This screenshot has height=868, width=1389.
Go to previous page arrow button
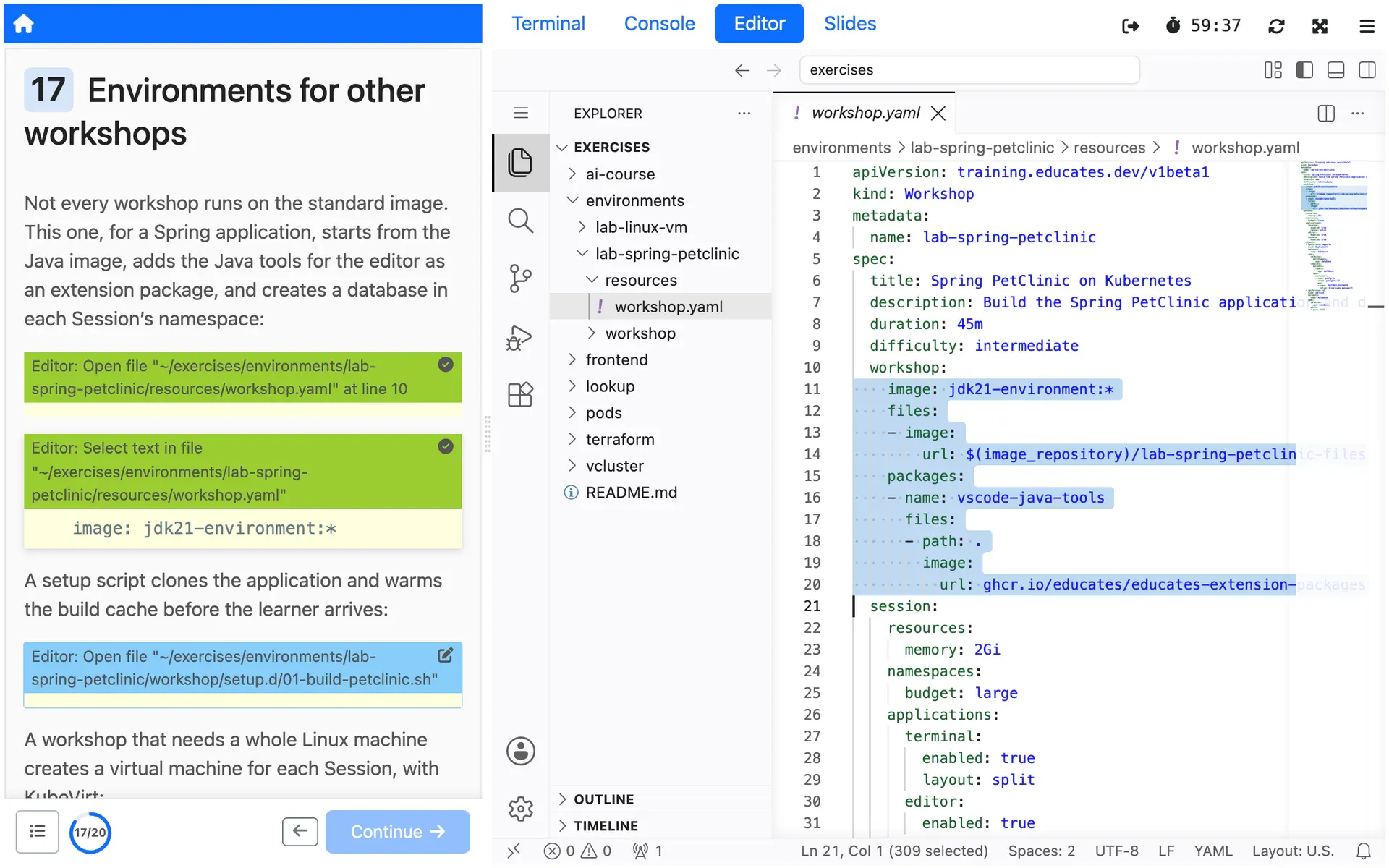click(x=300, y=832)
